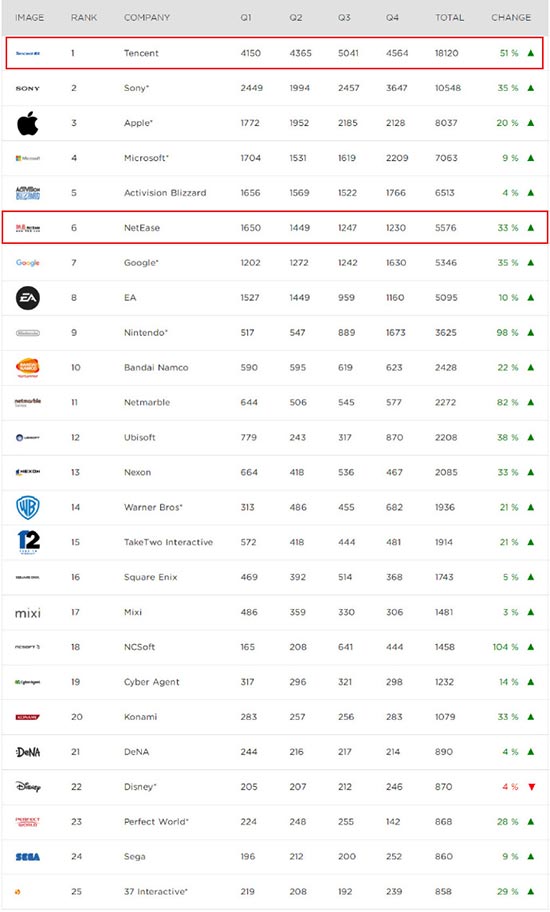
Task: Open the Activision Blizzard company name
Action: [165, 193]
